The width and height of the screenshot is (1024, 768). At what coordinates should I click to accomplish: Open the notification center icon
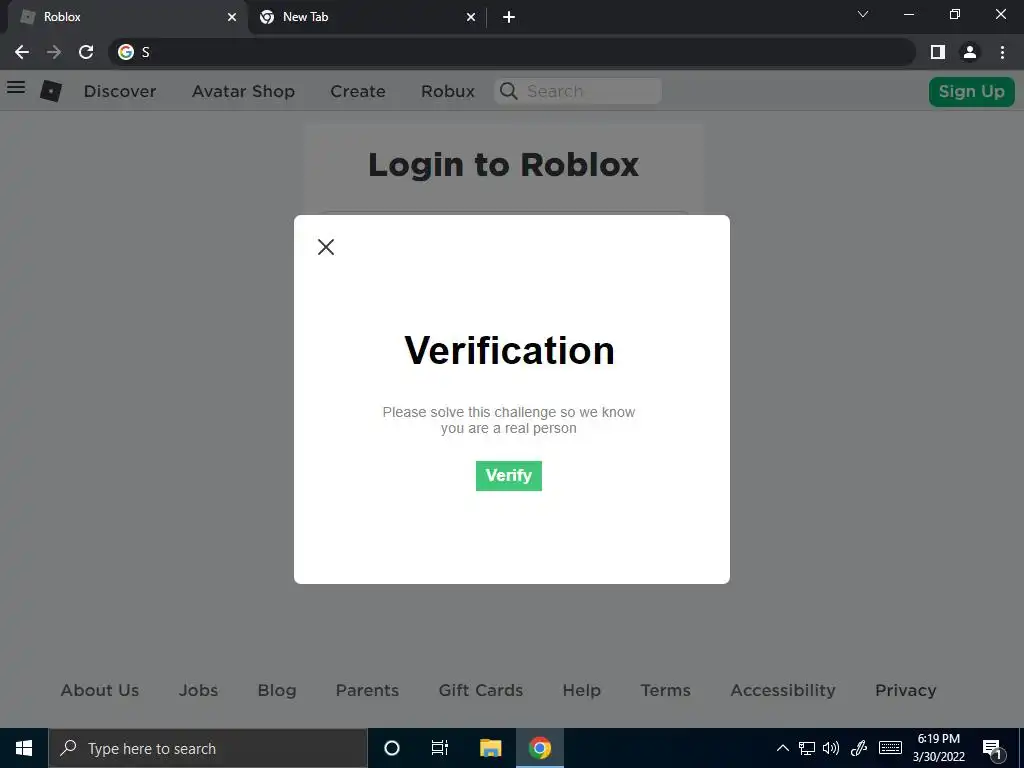tap(992, 749)
